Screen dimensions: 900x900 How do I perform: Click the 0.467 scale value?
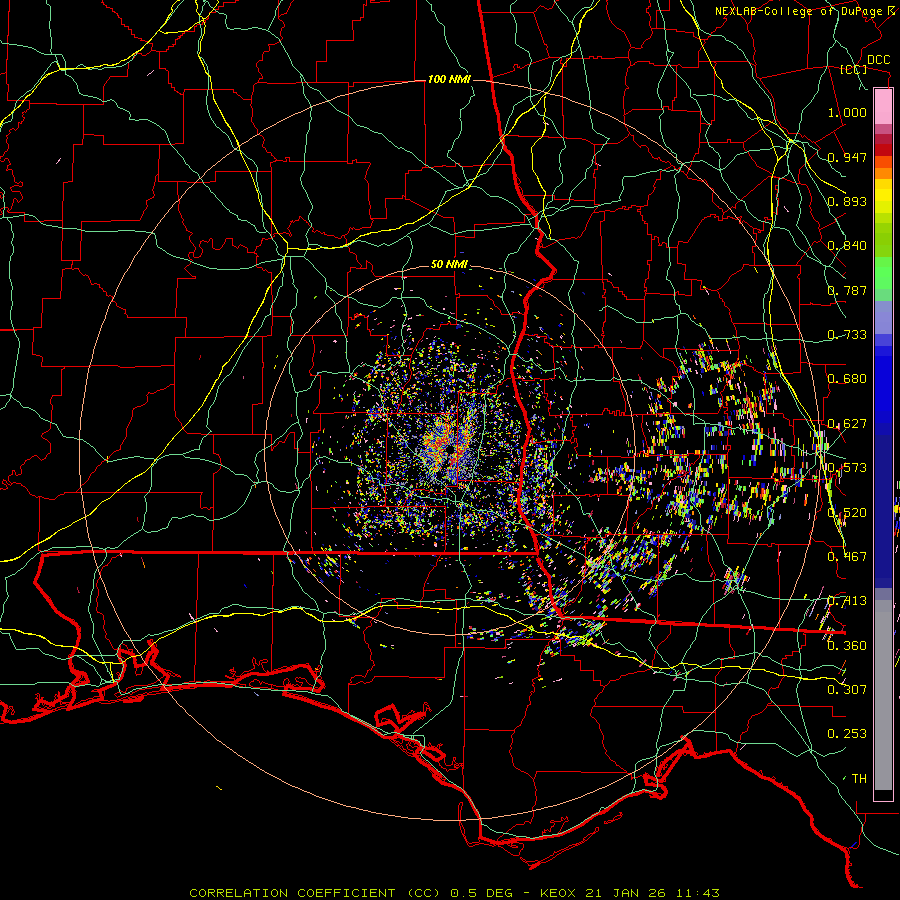(847, 557)
